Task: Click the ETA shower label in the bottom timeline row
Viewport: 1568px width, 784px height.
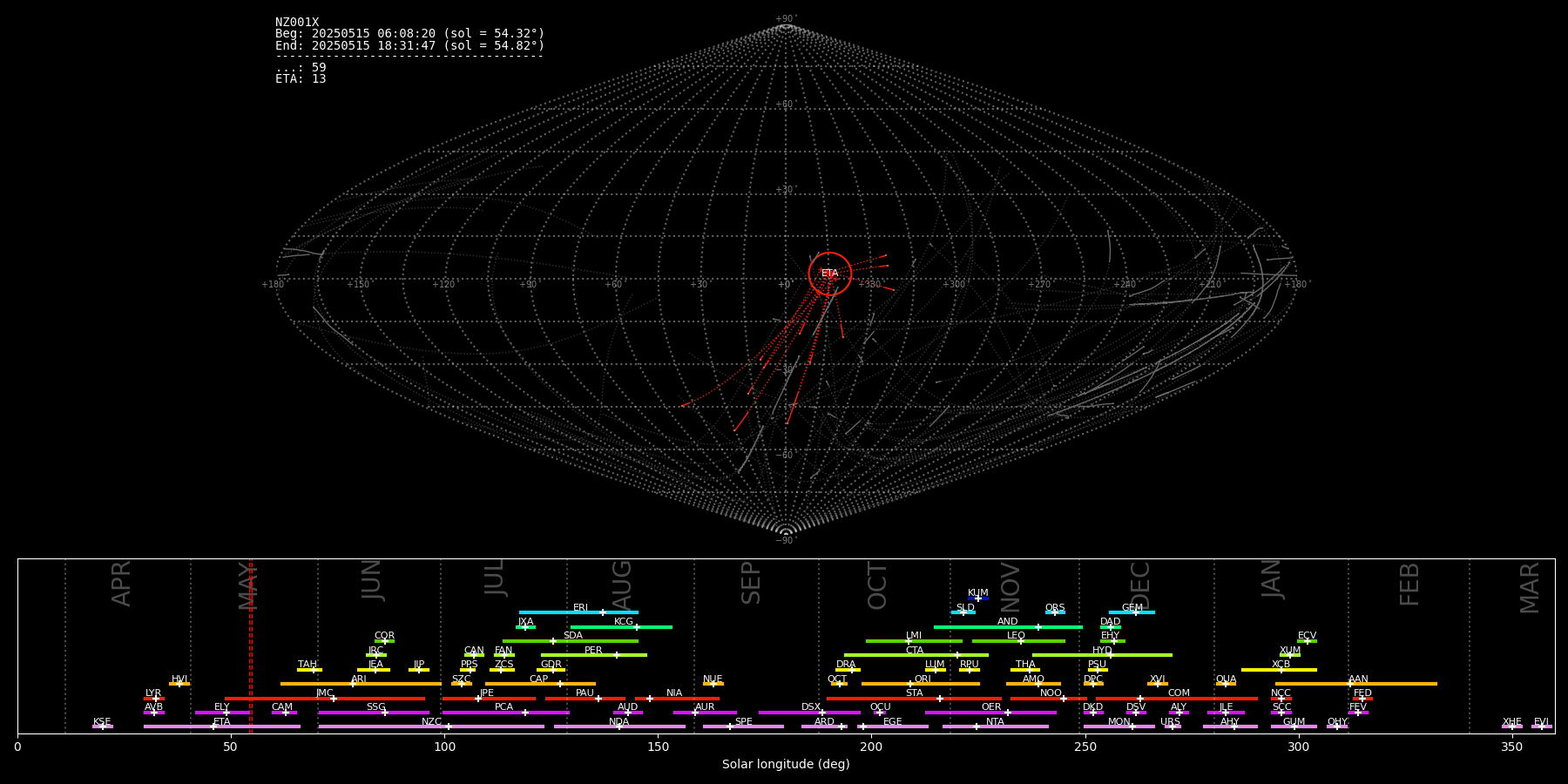Action: (x=221, y=722)
